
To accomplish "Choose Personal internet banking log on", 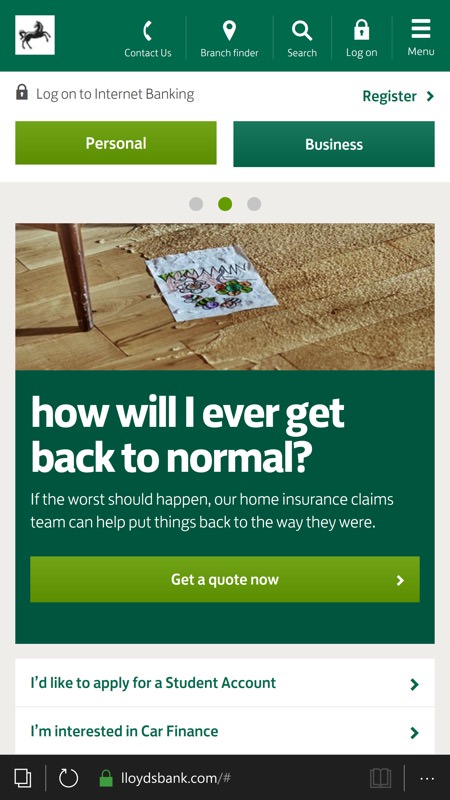I will tap(116, 143).
